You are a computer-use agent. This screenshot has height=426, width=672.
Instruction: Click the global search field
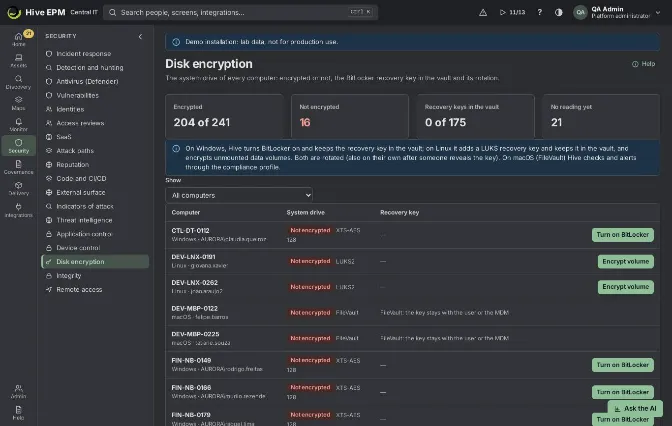click(240, 12)
